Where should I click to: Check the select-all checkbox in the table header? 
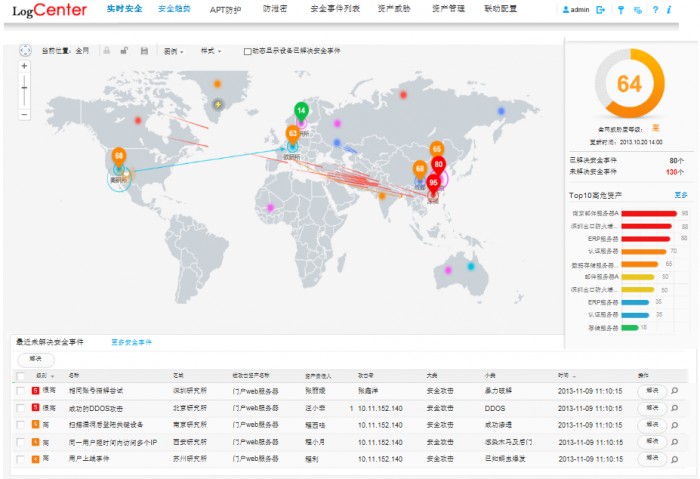(x=21, y=376)
